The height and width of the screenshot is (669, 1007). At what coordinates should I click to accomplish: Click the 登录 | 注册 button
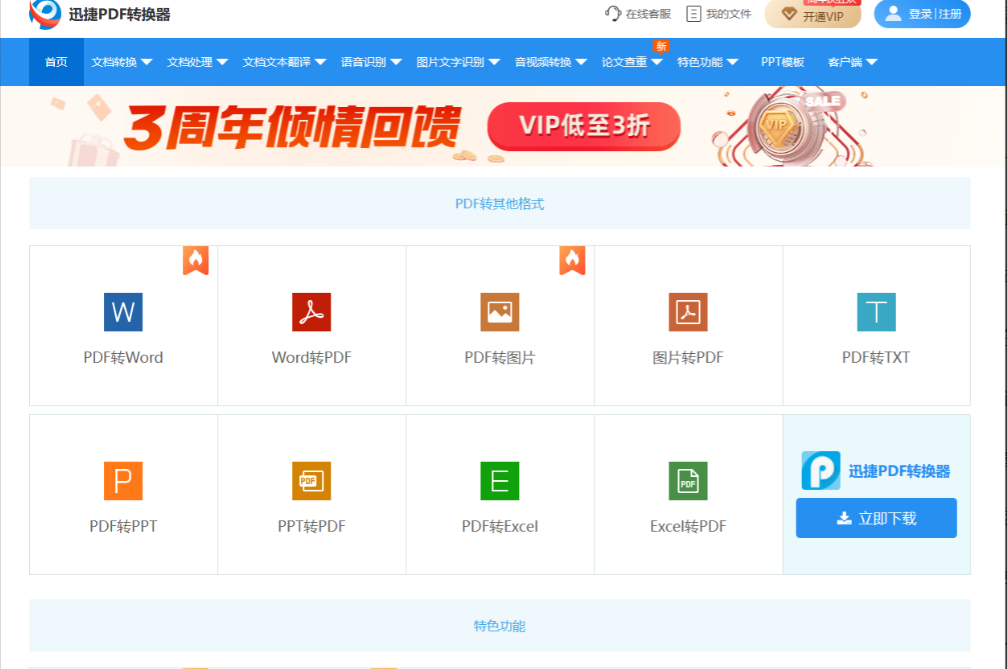tap(922, 13)
